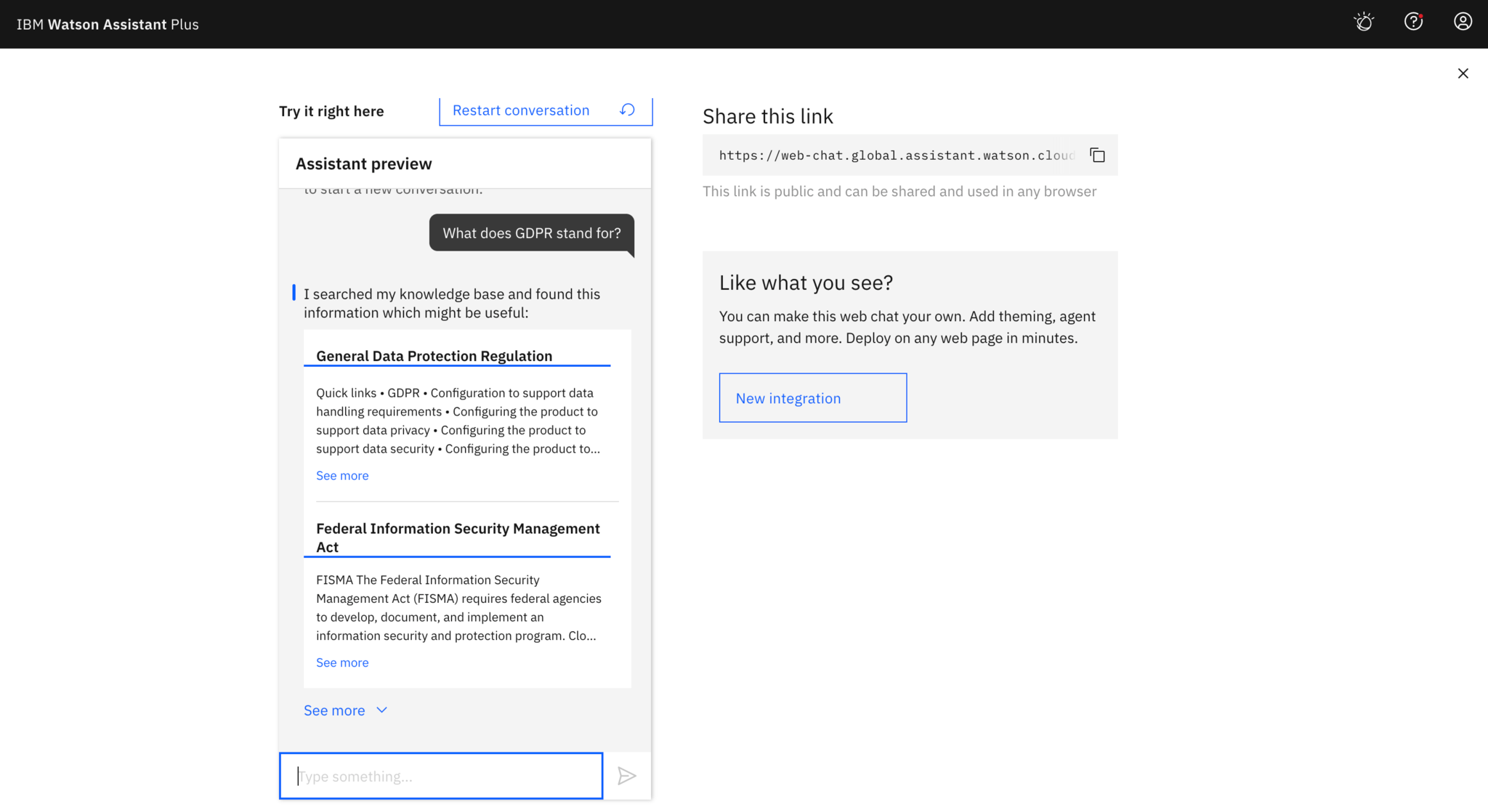
Task: Open the lightbulb learning center icon
Action: pyautogui.click(x=1364, y=22)
